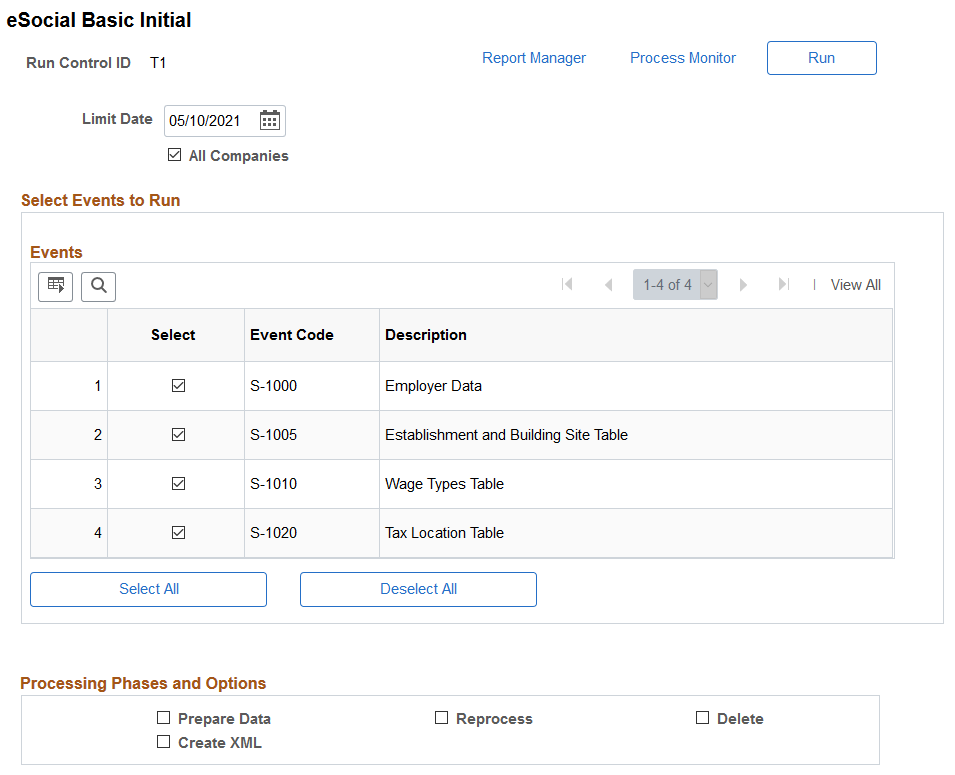Open the grid personalize icon in Events
955x775 pixels.
pos(55,286)
